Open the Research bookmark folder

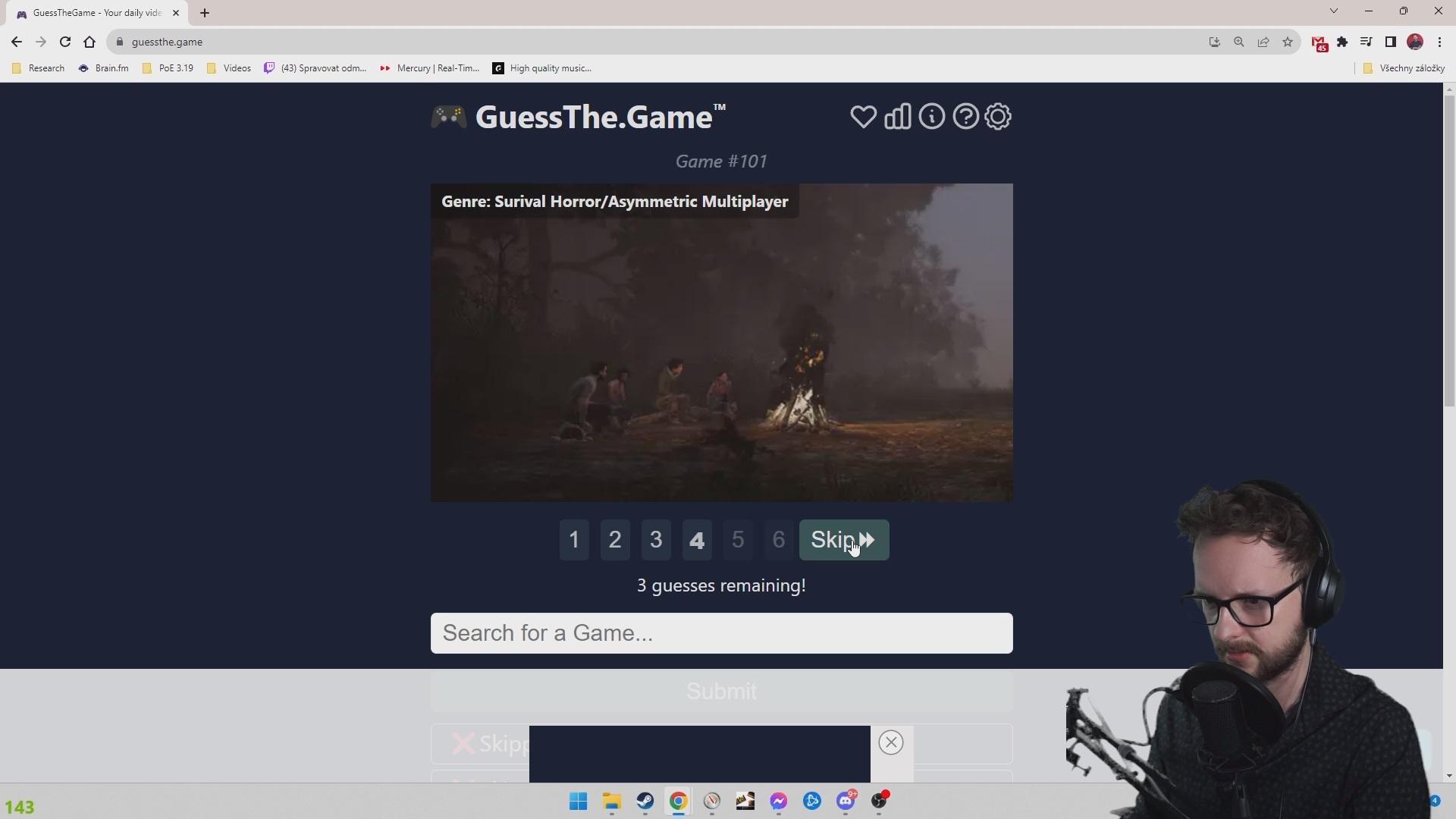(x=39, y=68)
